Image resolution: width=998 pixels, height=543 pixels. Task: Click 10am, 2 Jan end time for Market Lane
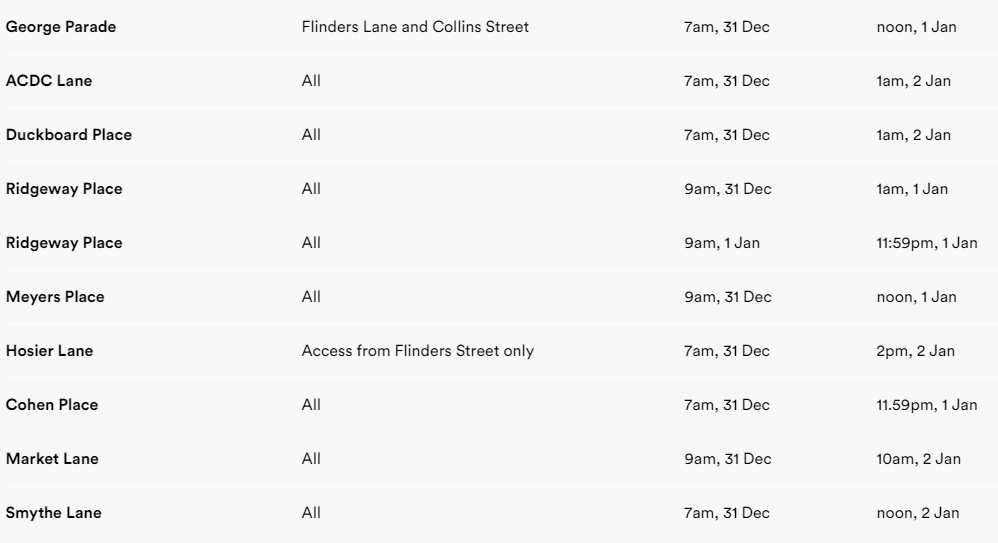coord(918,459)
